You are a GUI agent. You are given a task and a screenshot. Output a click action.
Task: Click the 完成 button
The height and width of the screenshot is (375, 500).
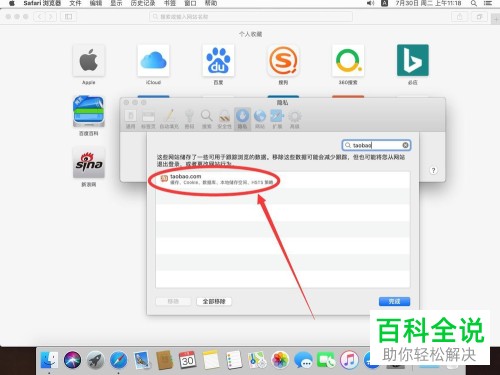(394, 301)
